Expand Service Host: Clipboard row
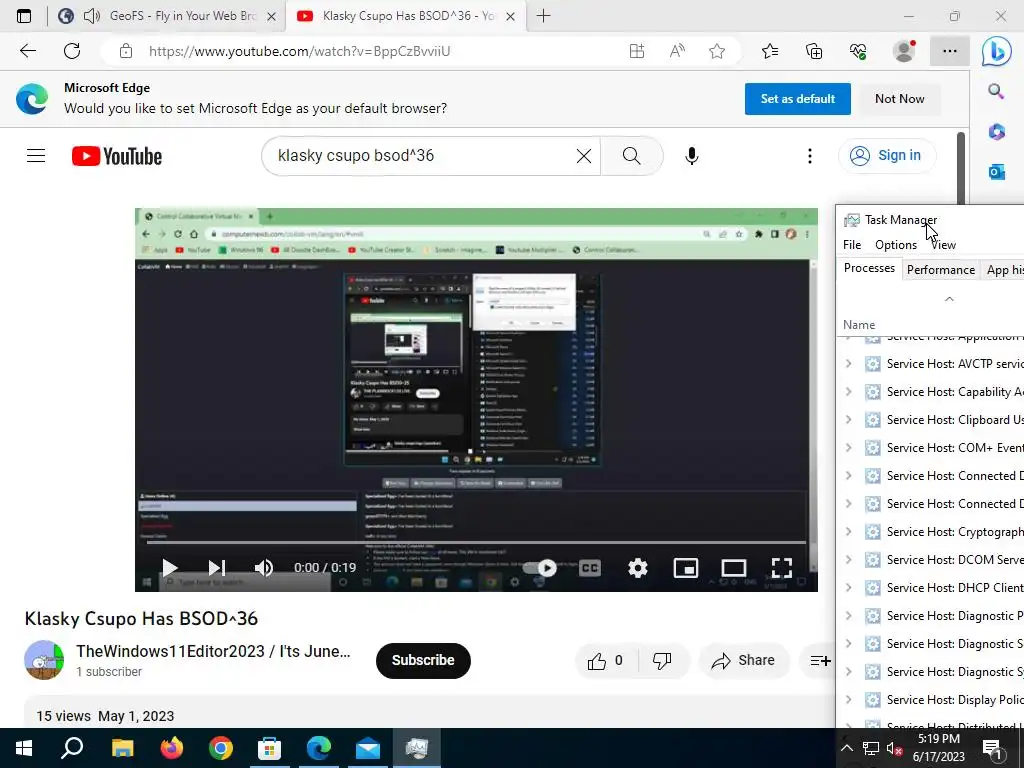This screenshot has height=768, width=1024. tap(848, 420)
